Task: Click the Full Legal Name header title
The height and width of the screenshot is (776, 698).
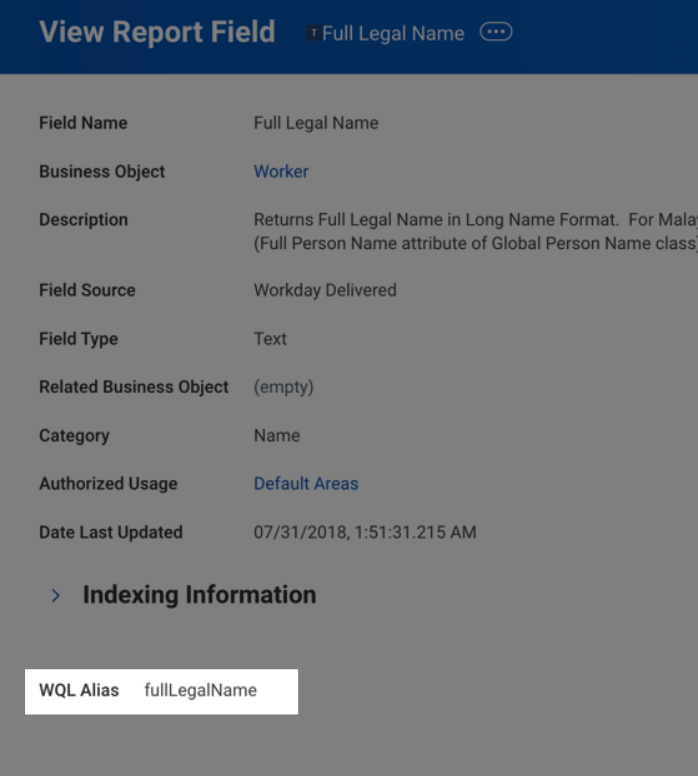Action: pos(393,34)
